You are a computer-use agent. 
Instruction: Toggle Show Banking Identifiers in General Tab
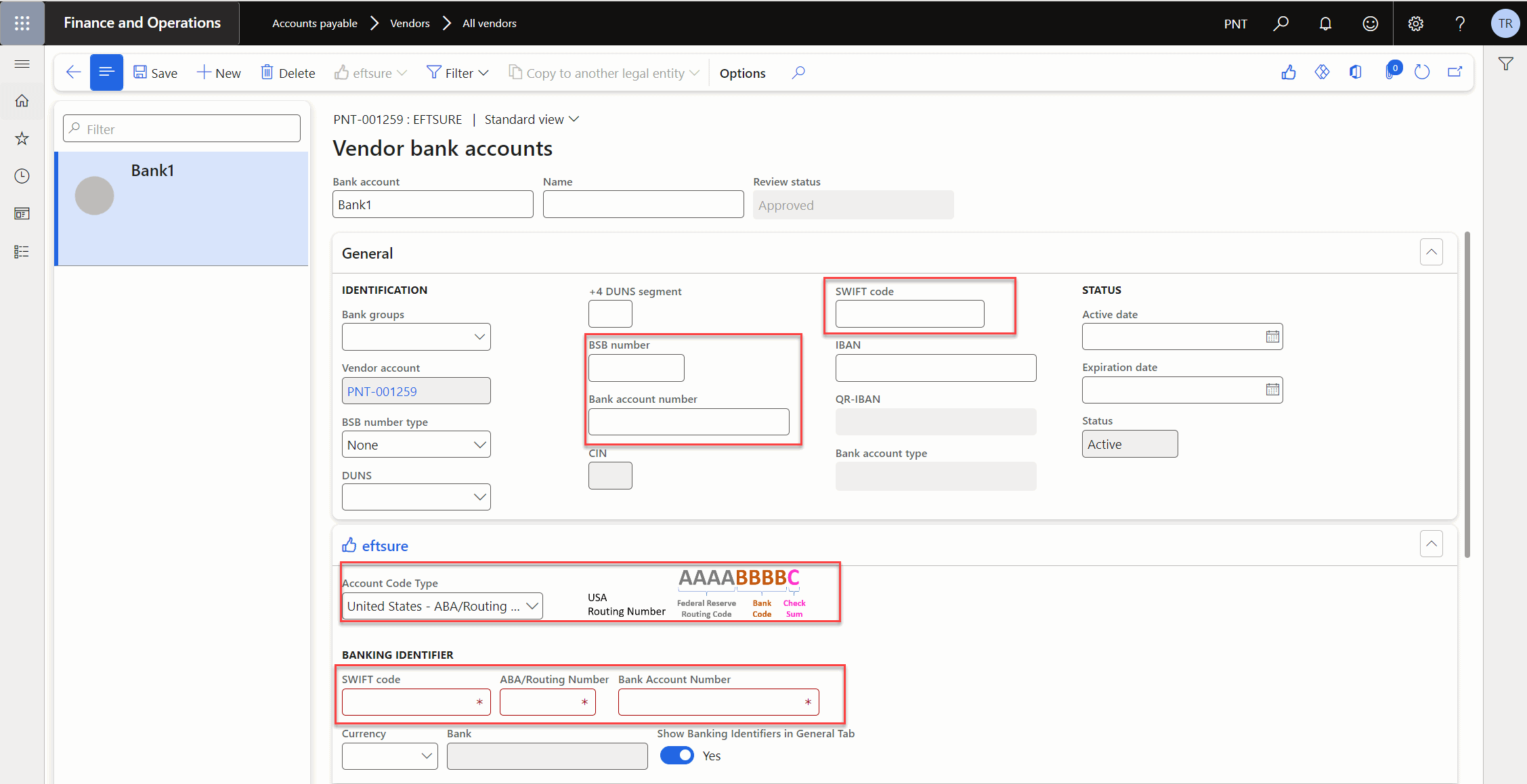click(677, 756)
